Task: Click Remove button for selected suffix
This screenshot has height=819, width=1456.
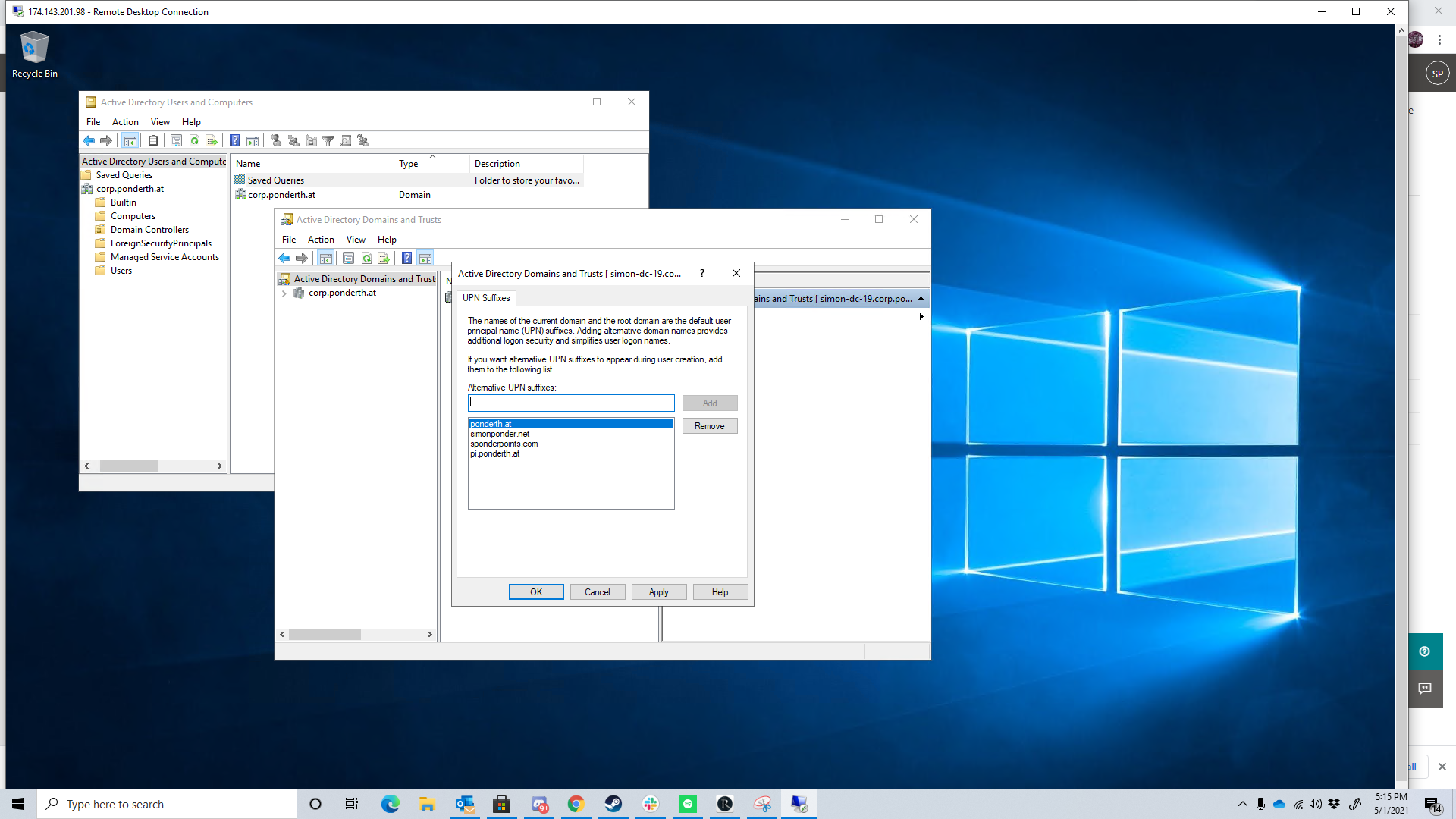Action: click(710, 426)
